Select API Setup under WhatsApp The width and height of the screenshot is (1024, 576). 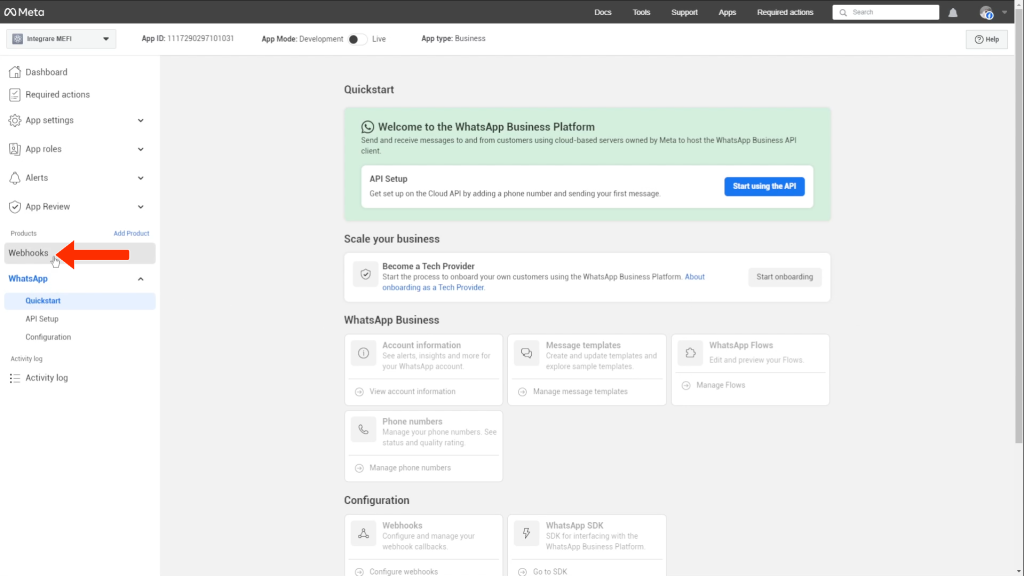coord(42,319)
